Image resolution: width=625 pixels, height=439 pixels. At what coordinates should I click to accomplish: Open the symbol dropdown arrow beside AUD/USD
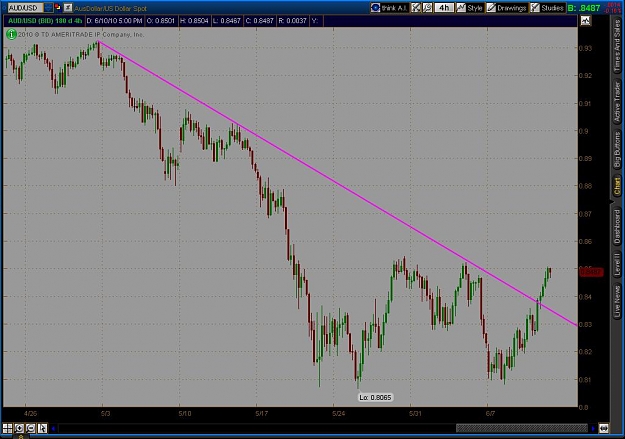pos(48,8)
